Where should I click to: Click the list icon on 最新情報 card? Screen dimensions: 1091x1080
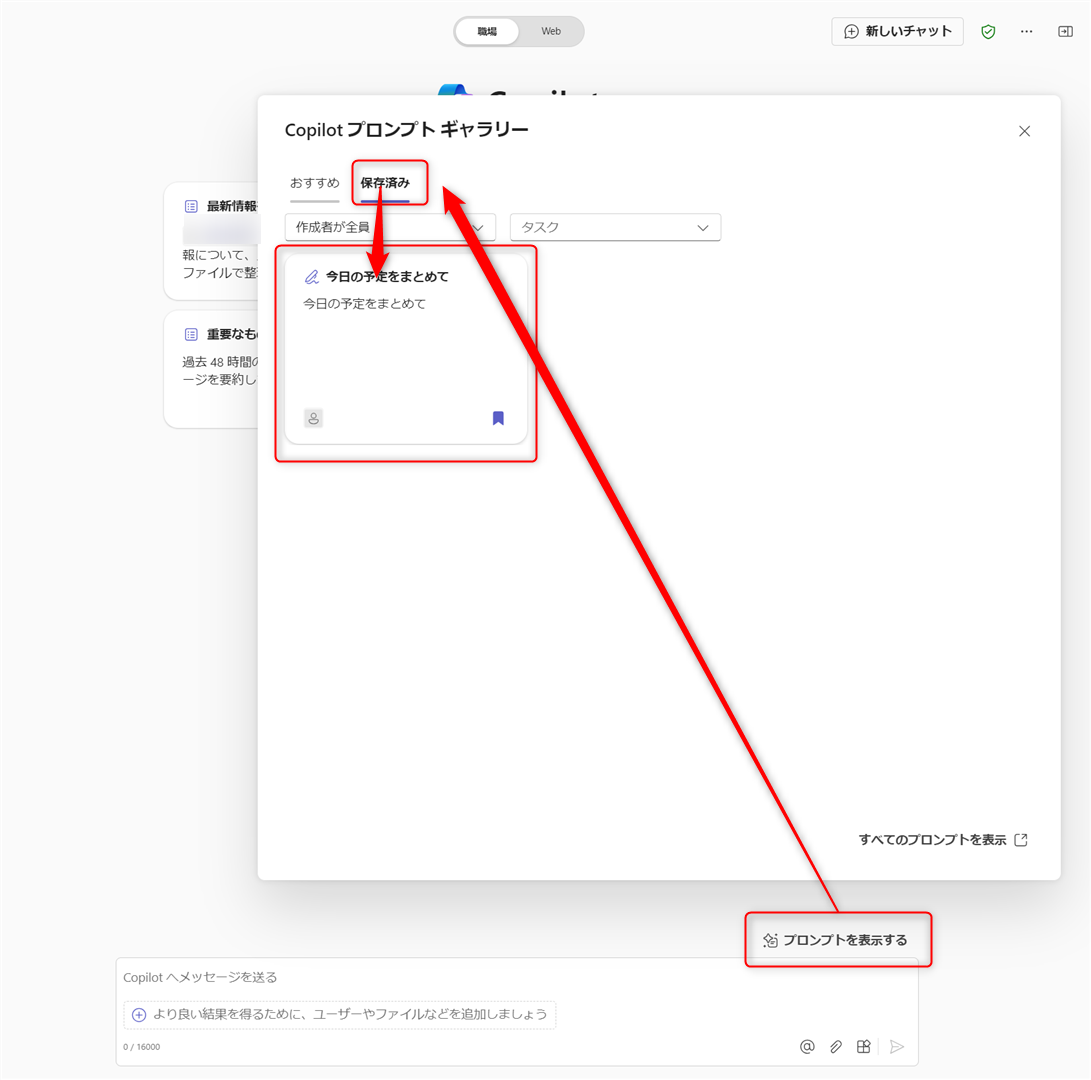click(191, 206)
